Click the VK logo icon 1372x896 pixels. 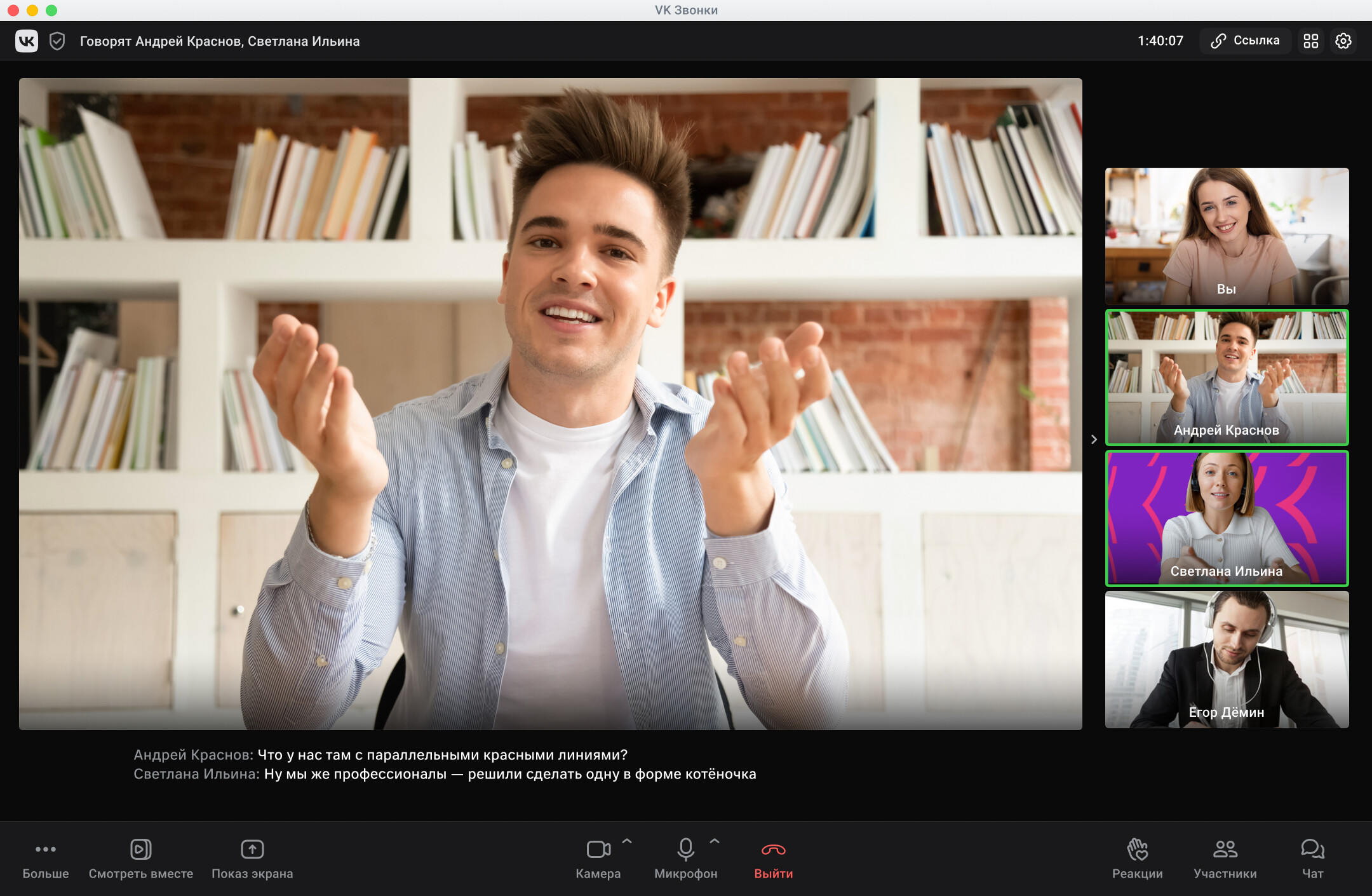click(27, 41)
